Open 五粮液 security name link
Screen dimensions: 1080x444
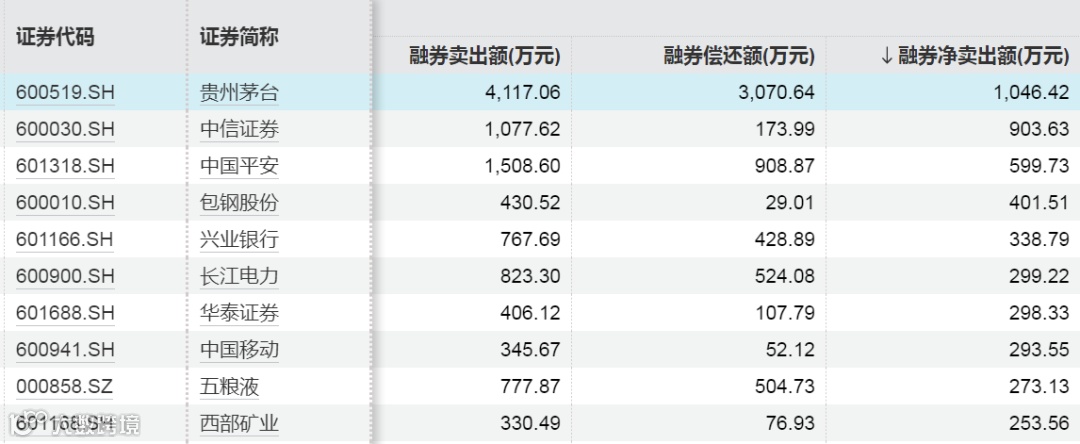(229, 387)
